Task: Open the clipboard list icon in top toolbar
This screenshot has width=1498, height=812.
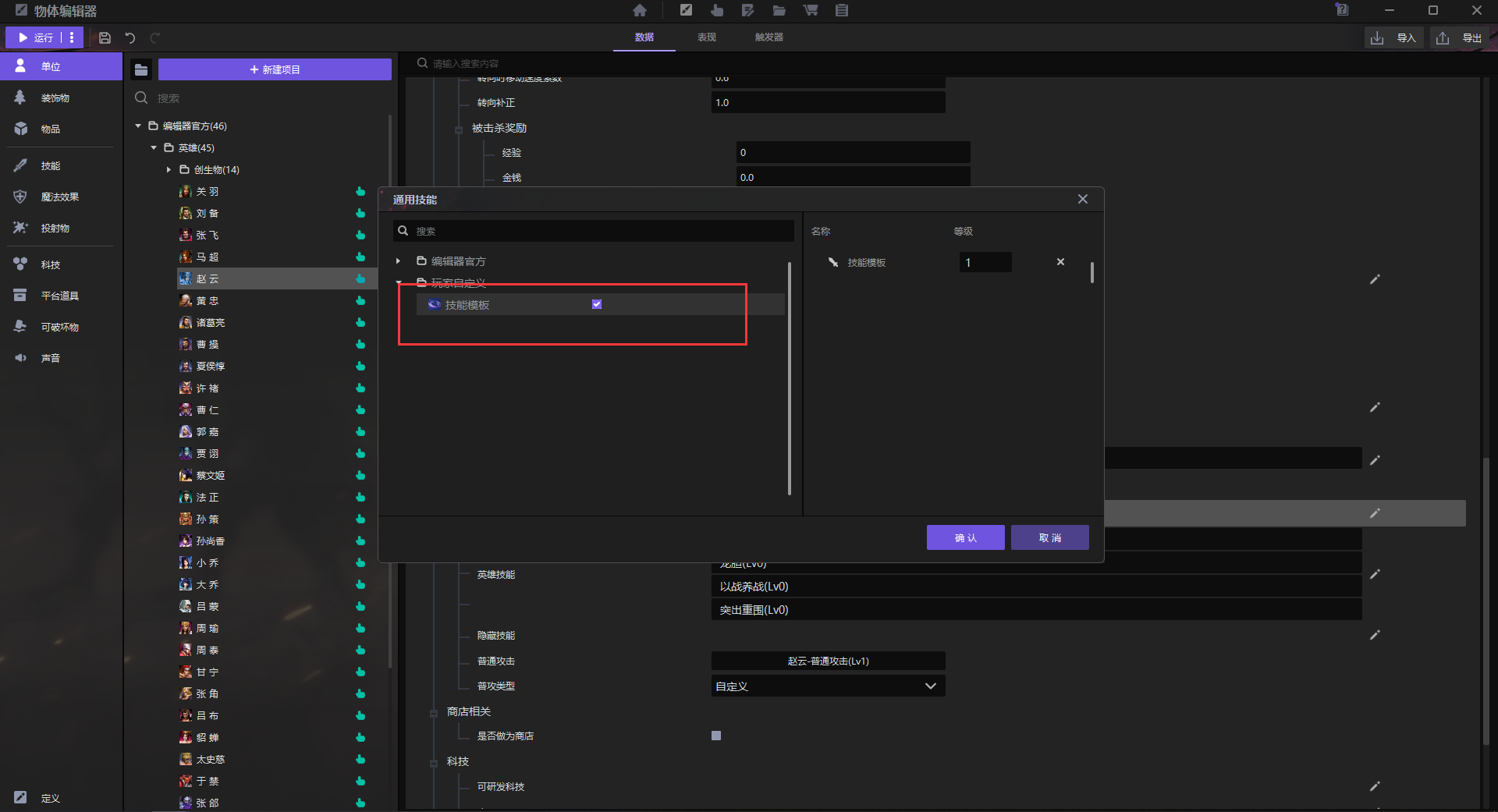Action: pyautogui.click(x=842, y=10)
